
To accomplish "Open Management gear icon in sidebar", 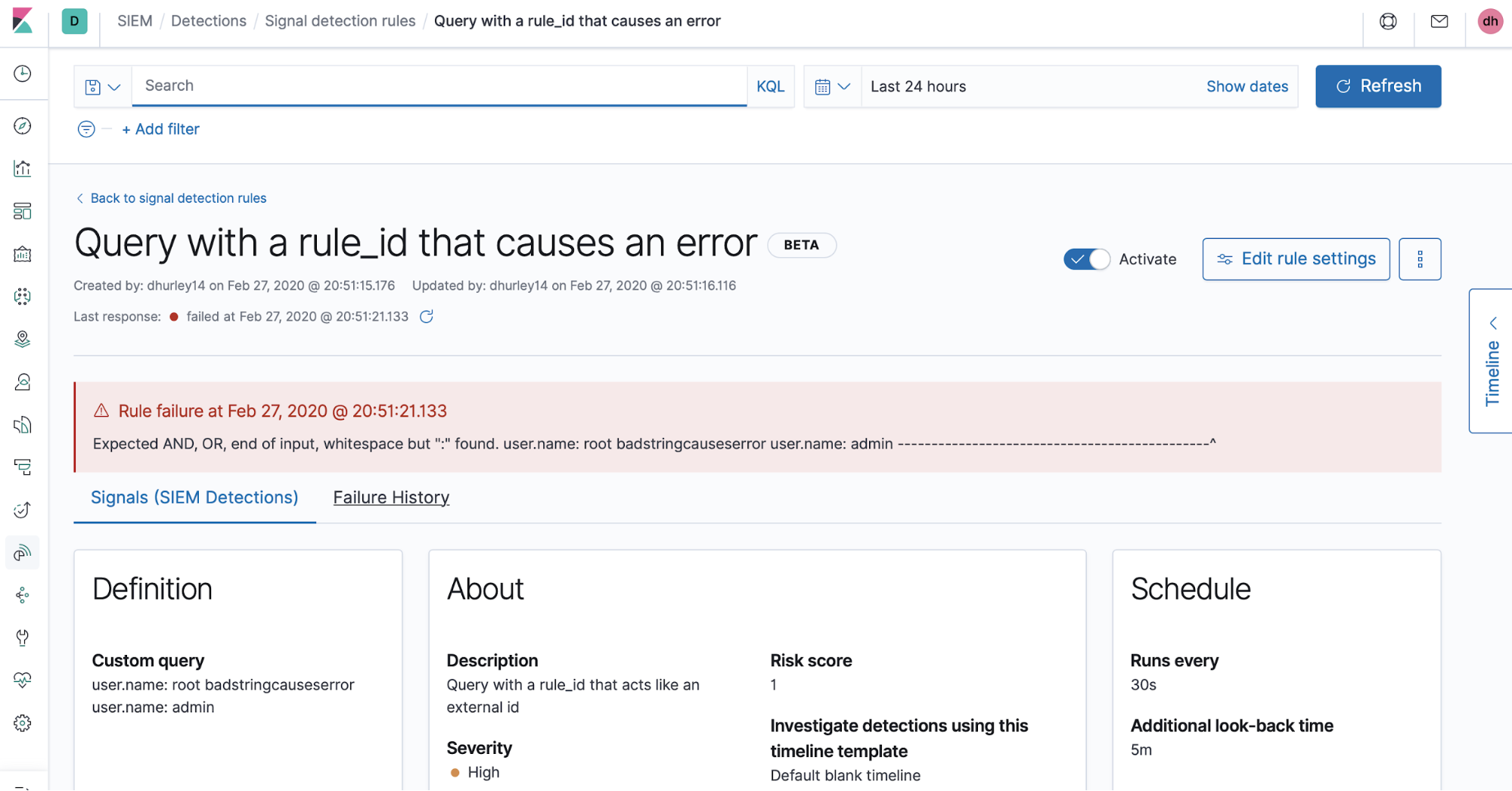I will coord(23,723).
